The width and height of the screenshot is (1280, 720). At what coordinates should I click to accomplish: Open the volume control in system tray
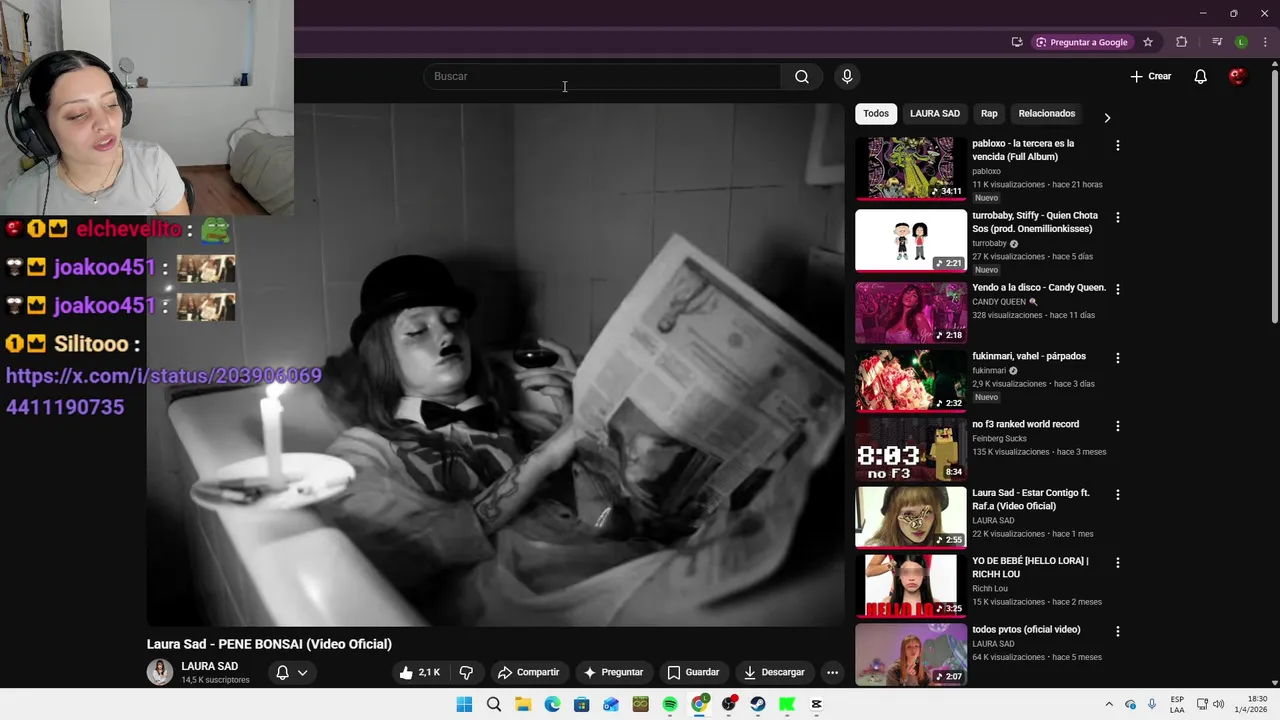pos(1219,704)
